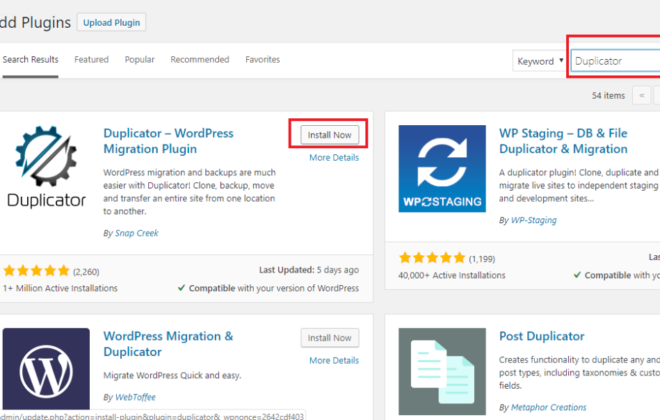This screenshot has height=420, width=660.
Task: Click the 54 items count text
Action: [x=608, y=96]
